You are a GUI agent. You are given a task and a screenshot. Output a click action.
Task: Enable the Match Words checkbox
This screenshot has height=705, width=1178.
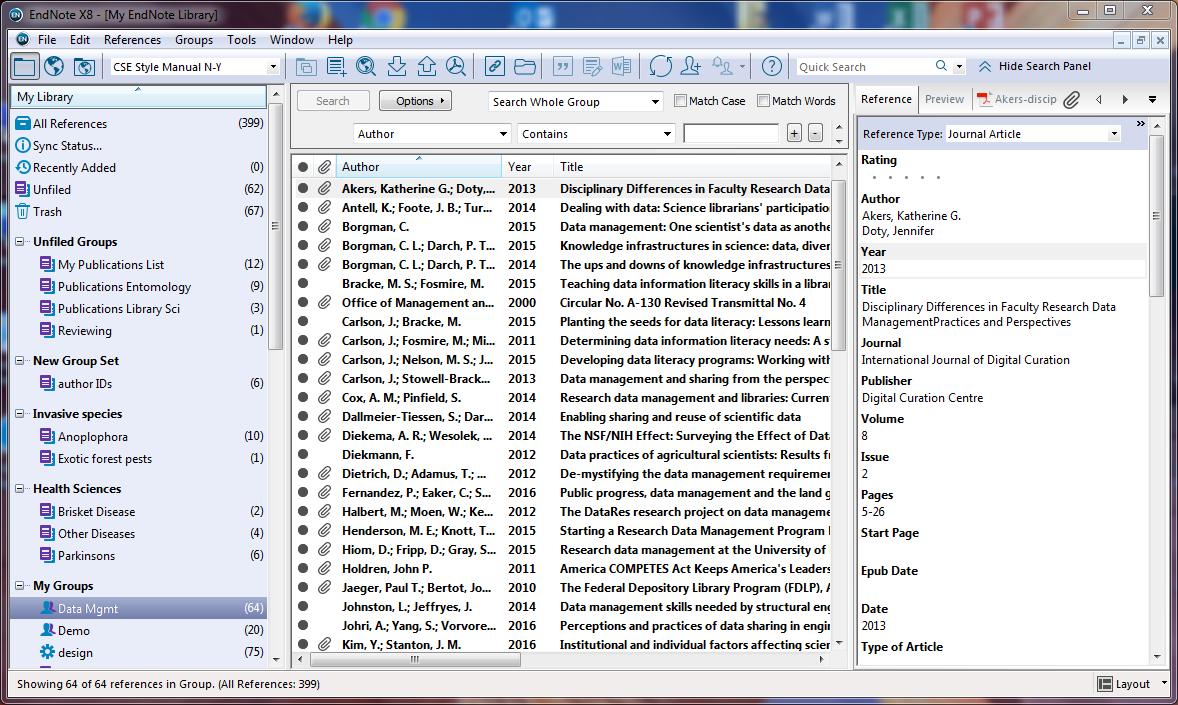(x=763, y=101)
